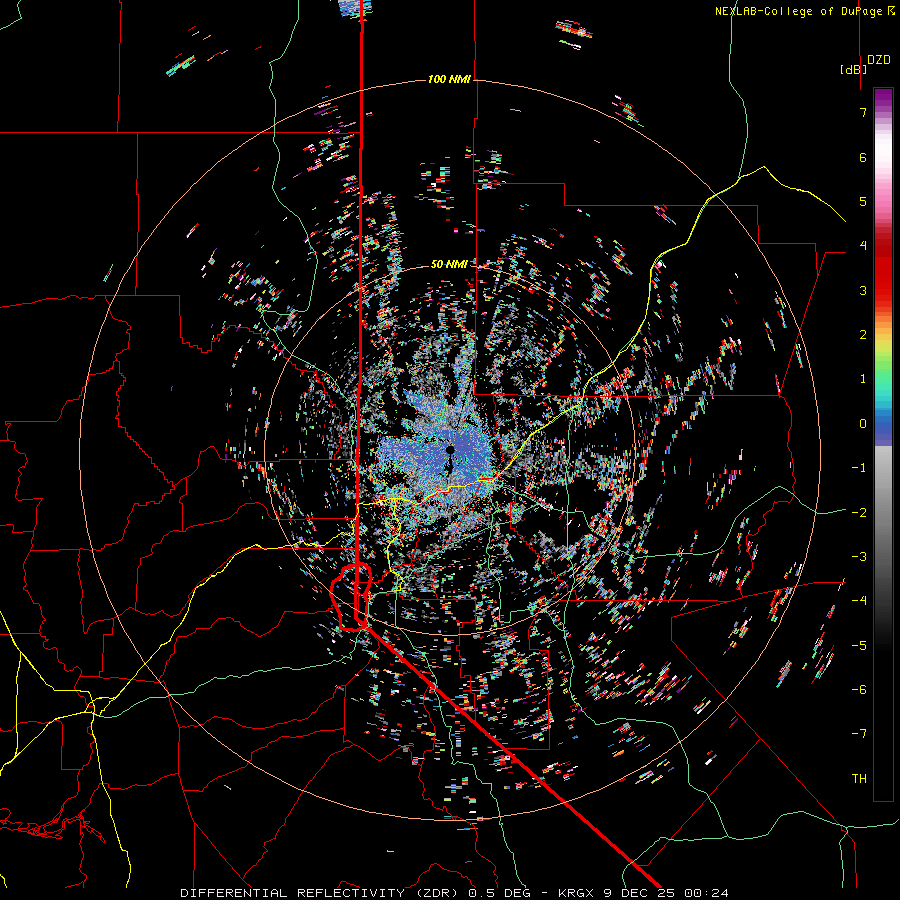900x900 pixels.
Task: Click the color scale value 6
Action: tap(863, 157)
